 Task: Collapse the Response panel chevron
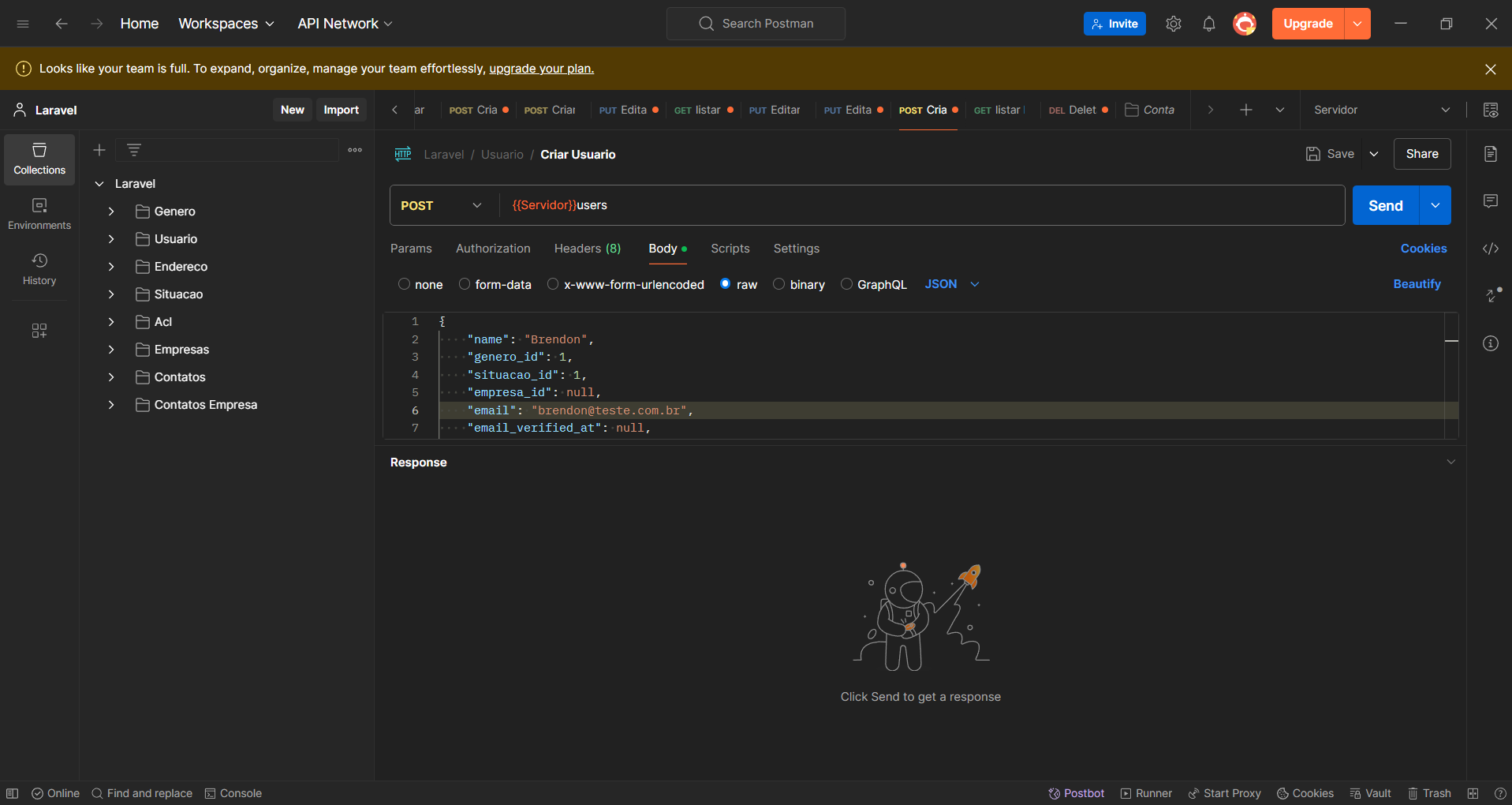tap(1450, 462)
